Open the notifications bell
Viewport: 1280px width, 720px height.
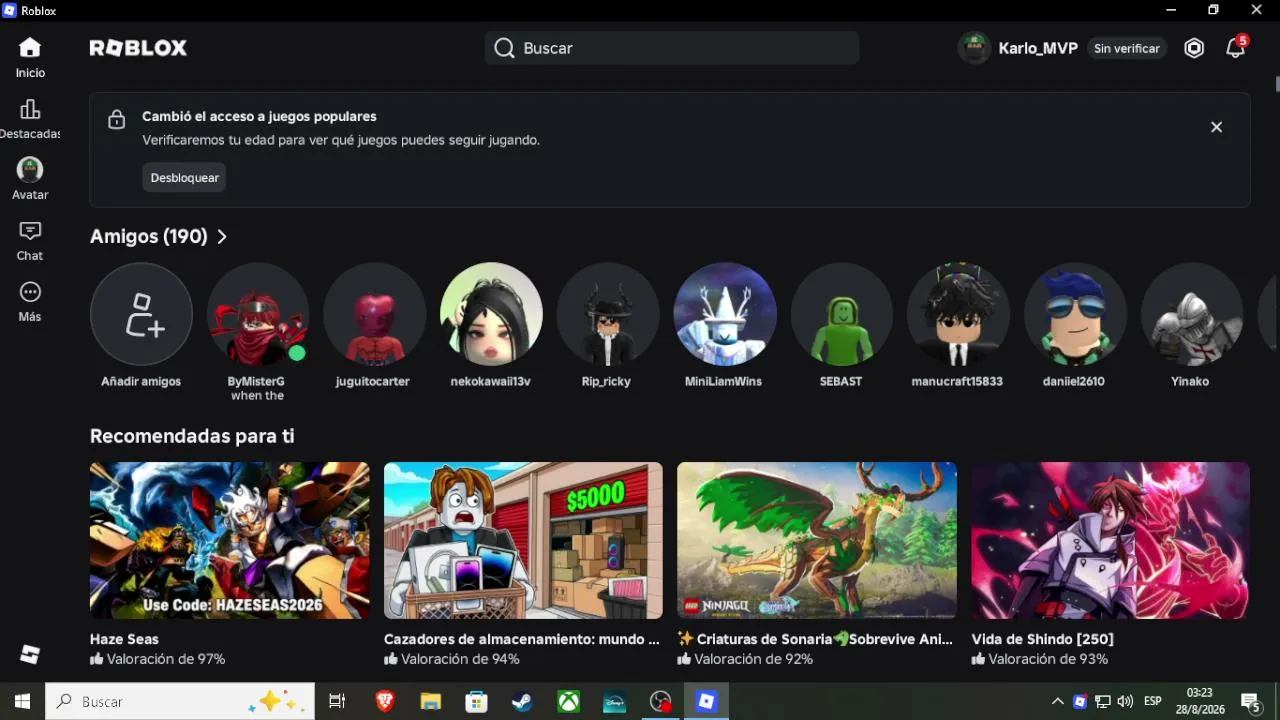coord(1235,48)
